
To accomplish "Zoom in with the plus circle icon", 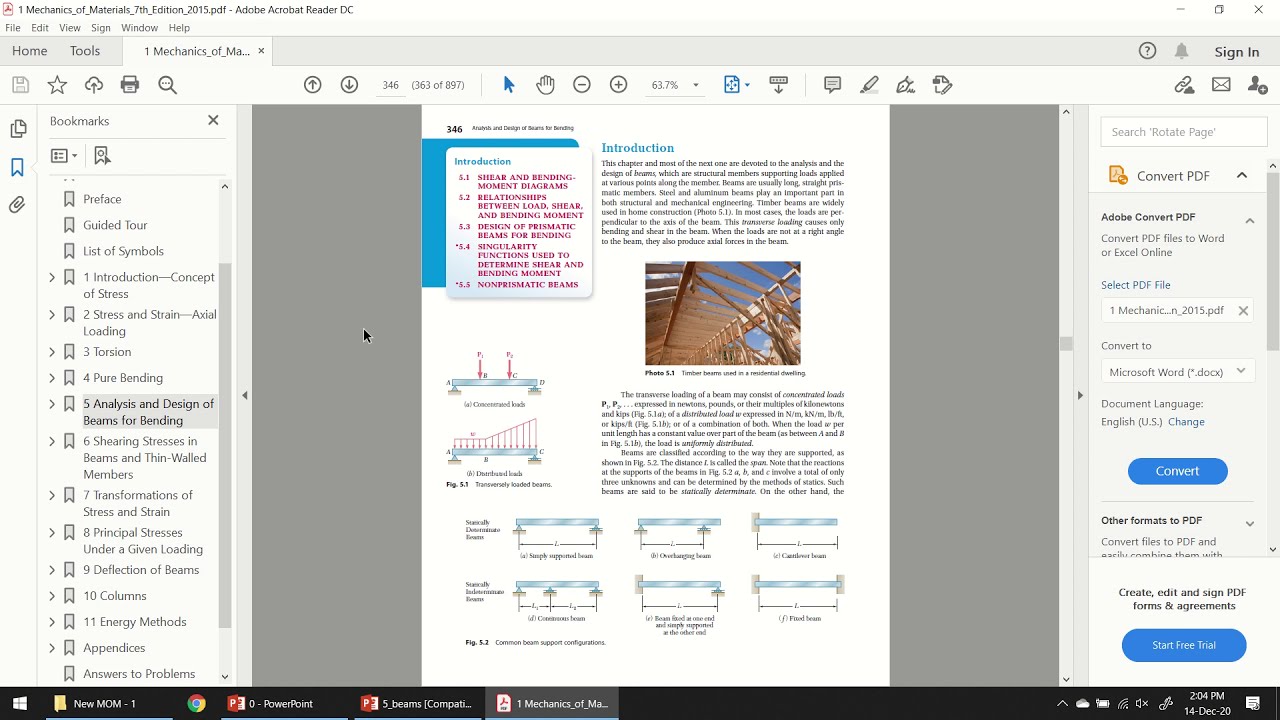I will [x=618, y=85].
